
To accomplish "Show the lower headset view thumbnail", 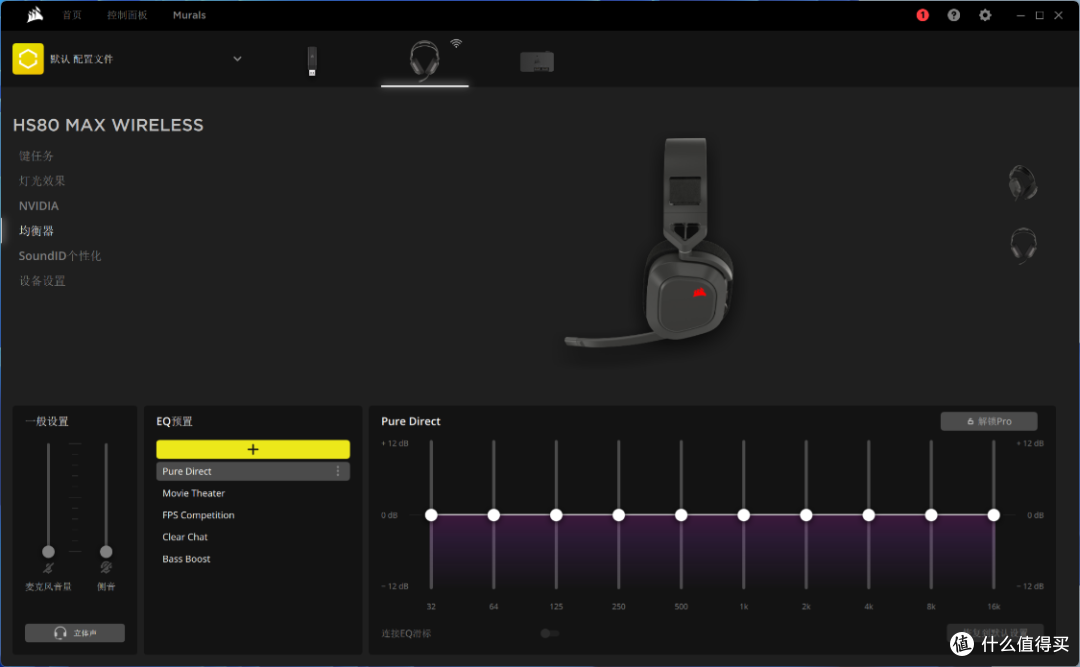I will (x=1023, y=245).
